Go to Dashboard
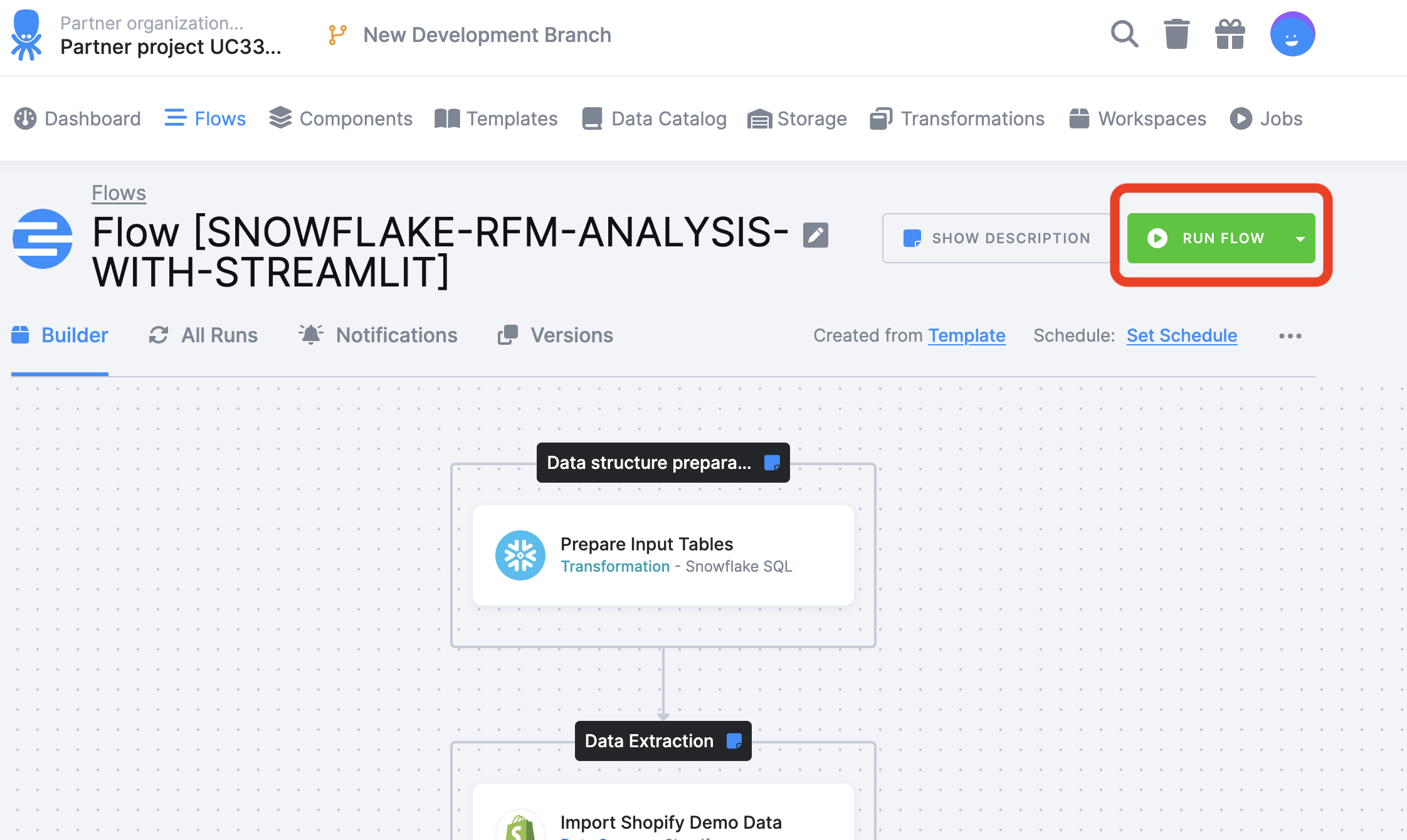Image resolution: width=1407 pixels, height=840 pixels. coord(78,118)
